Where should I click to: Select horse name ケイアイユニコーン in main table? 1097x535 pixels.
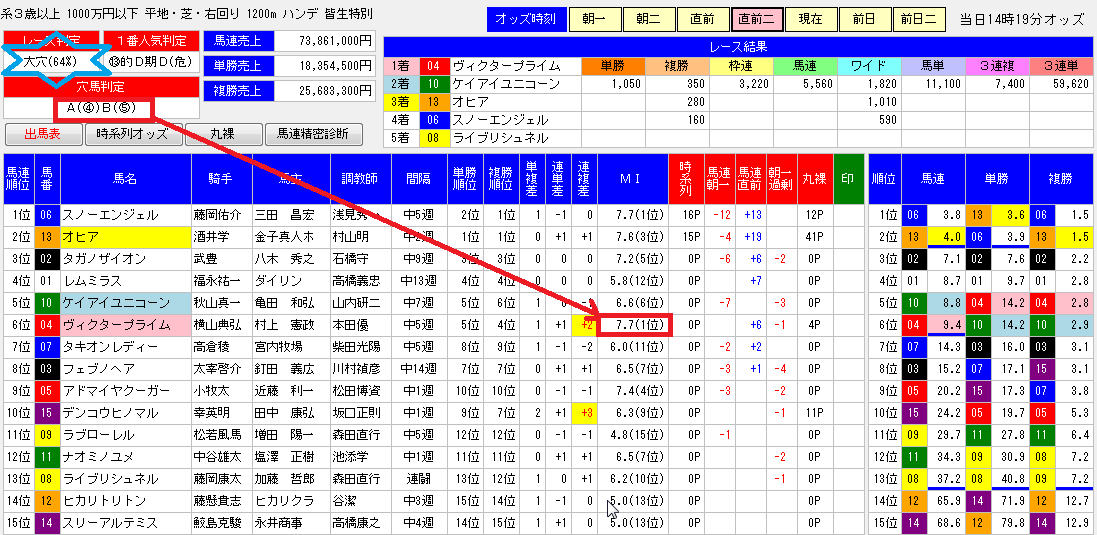[125, 303]
